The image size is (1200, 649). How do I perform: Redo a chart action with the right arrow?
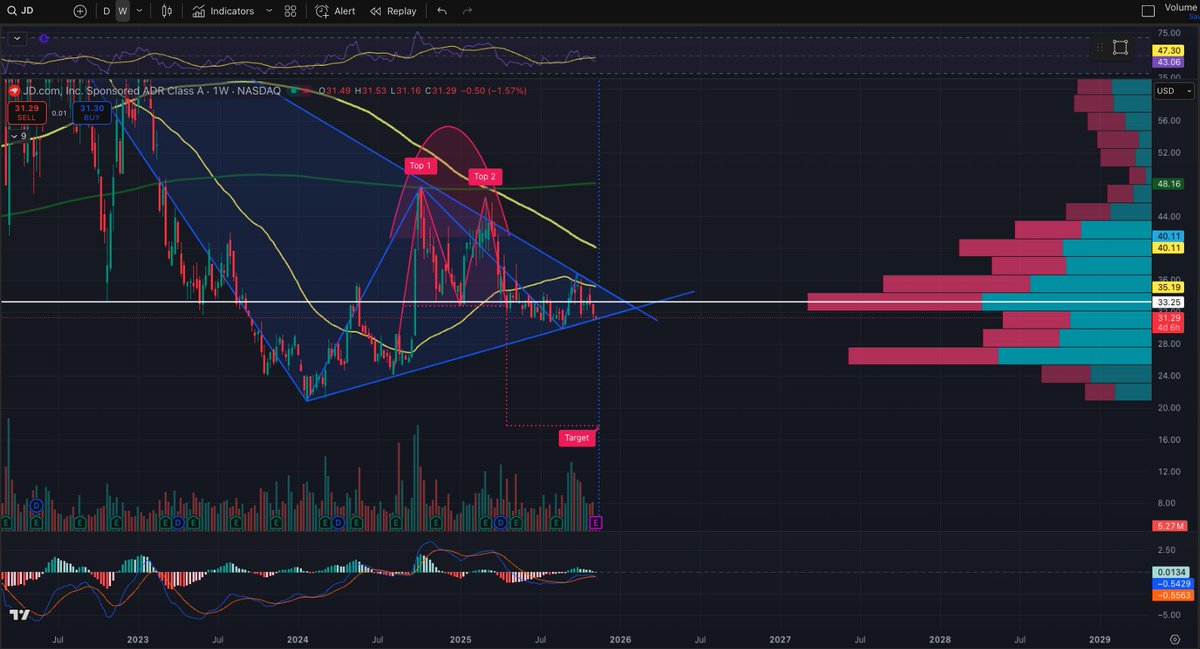(x=466, y=11)
